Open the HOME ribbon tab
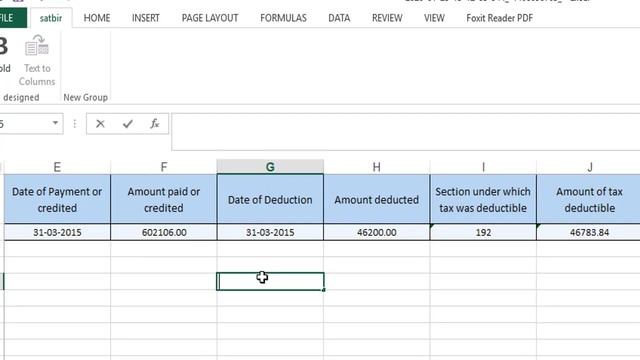Screen dimensions: 640x360 (97, 18)
